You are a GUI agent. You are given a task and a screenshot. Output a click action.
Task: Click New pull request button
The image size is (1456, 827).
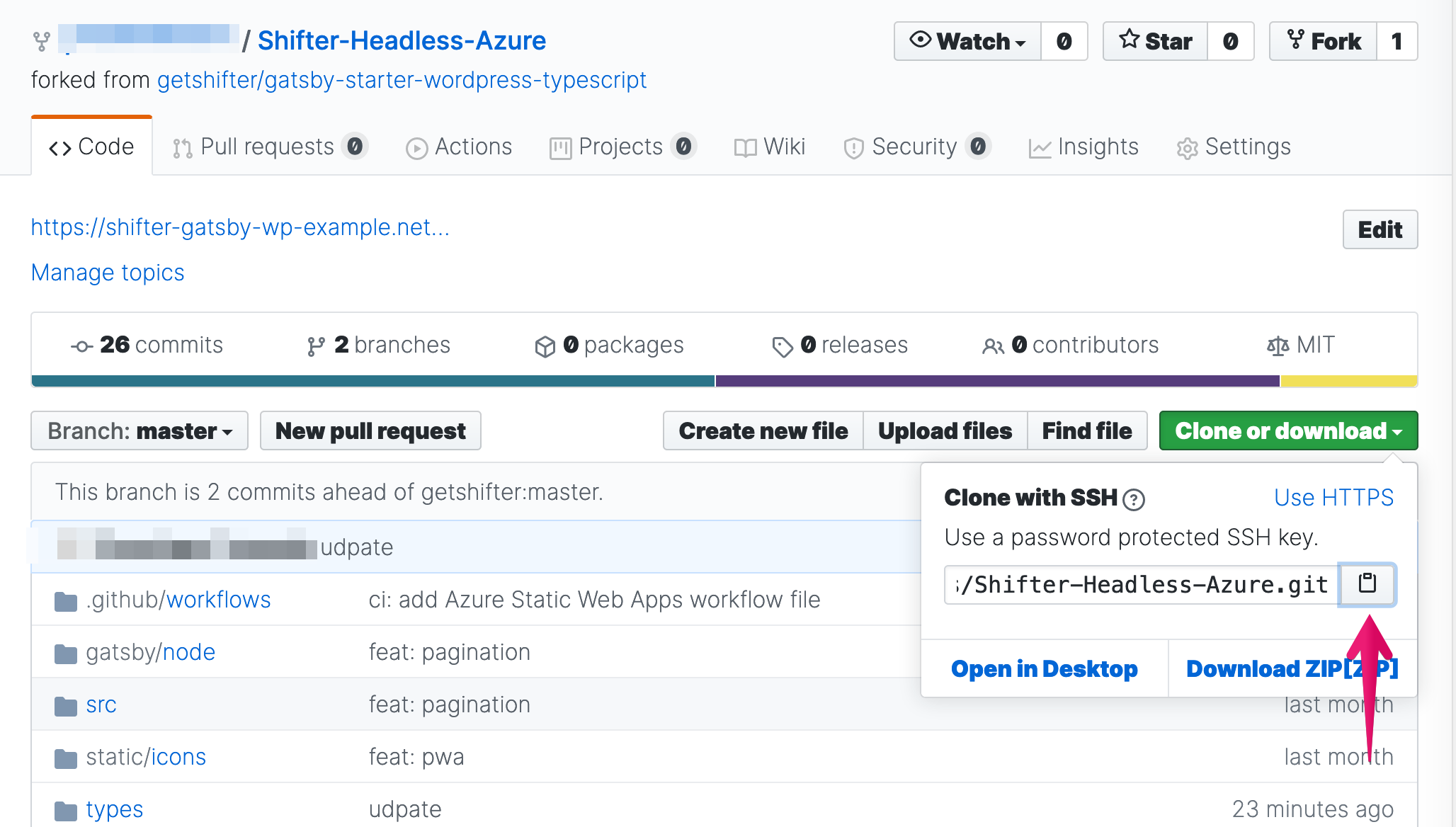pos(370,430)
